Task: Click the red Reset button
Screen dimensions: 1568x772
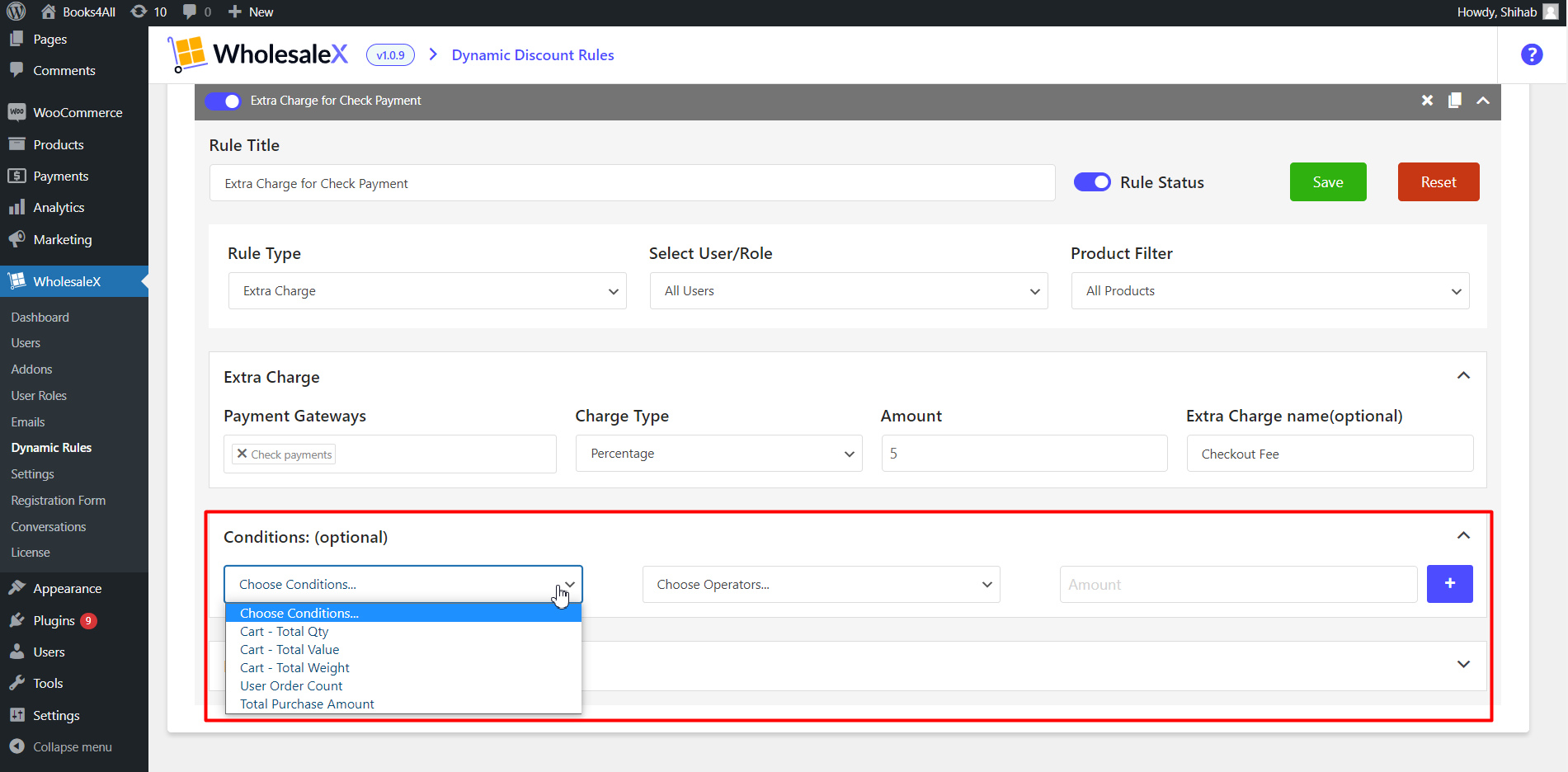Action: click(1439, 182)
